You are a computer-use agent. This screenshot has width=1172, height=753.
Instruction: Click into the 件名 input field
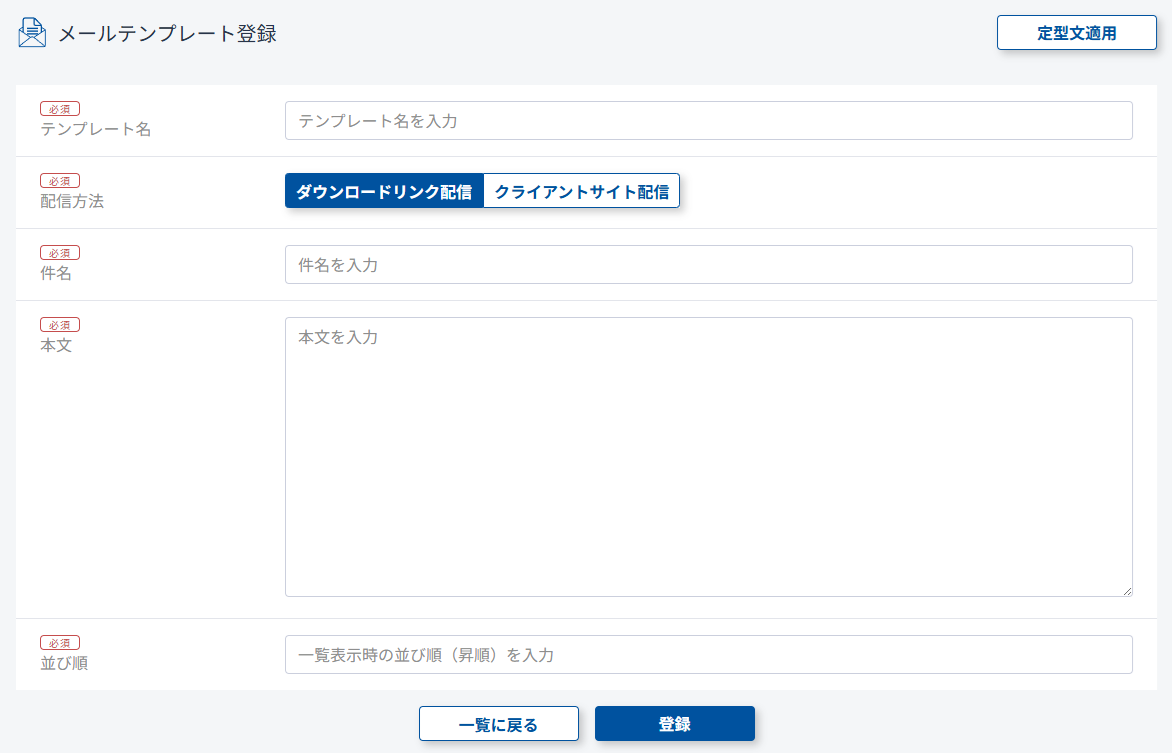(708, 265)
